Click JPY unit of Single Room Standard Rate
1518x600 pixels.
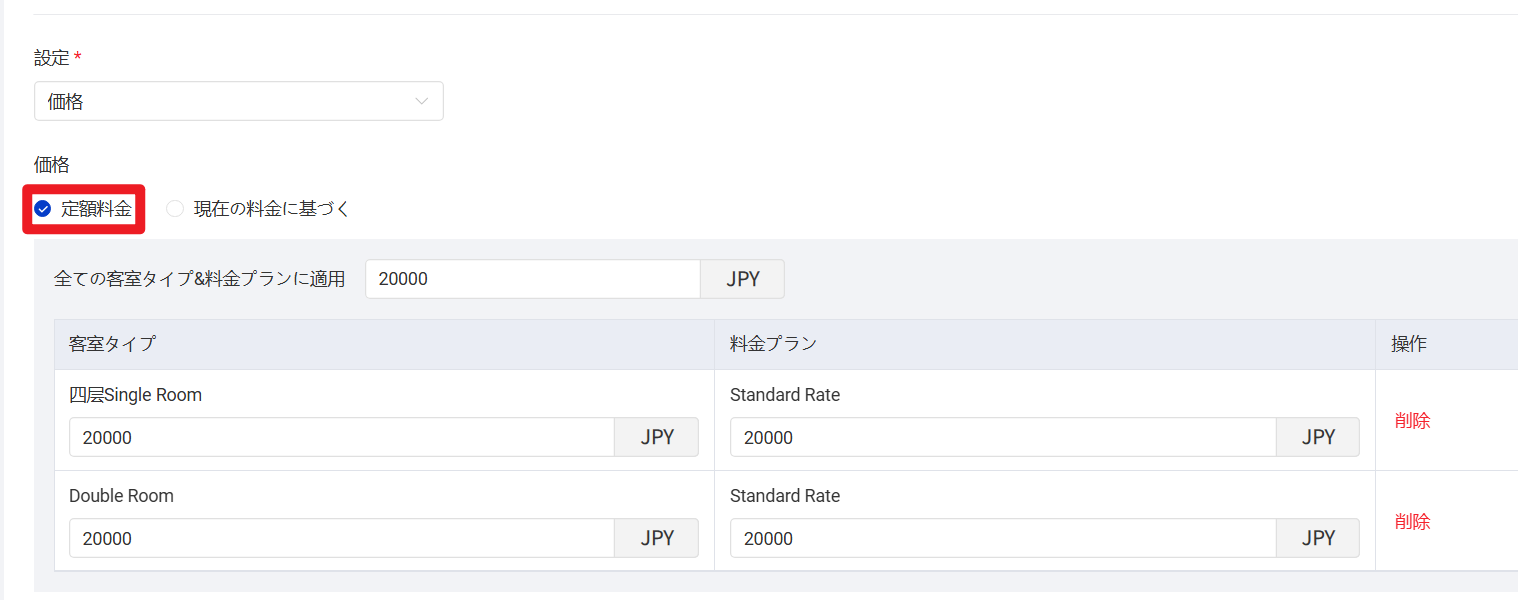[1318, 437]
